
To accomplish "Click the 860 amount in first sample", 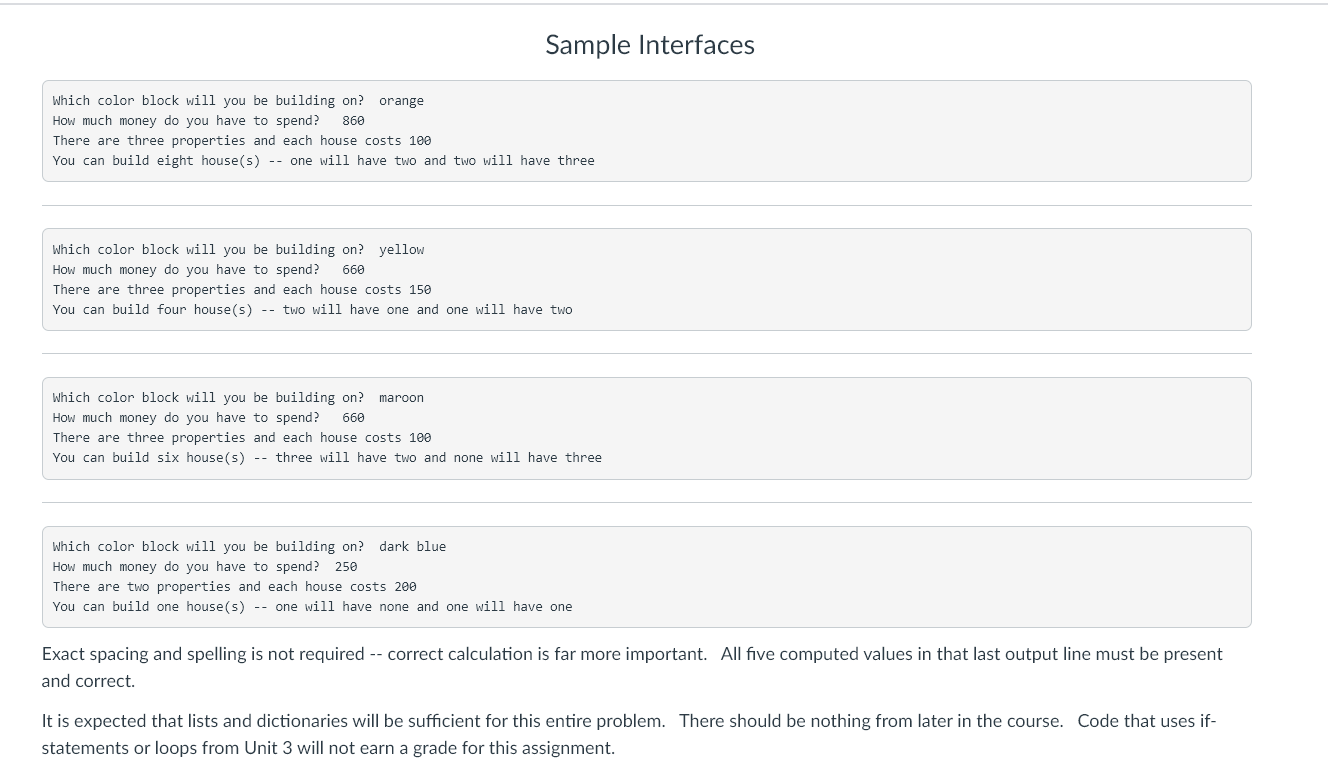I will pyautogui.click(x=353, y=121).
